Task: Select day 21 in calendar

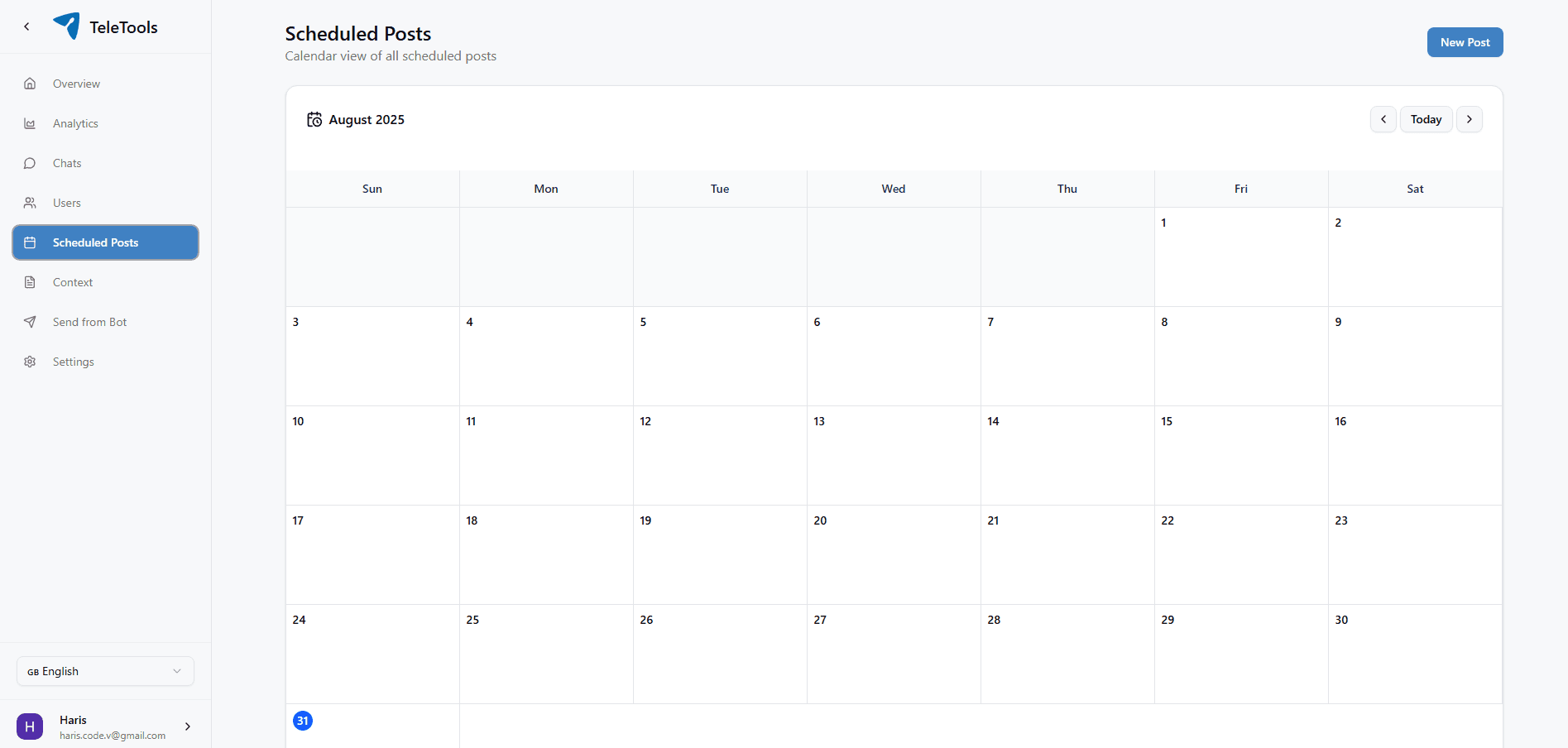Action: tap(1067, 554)
